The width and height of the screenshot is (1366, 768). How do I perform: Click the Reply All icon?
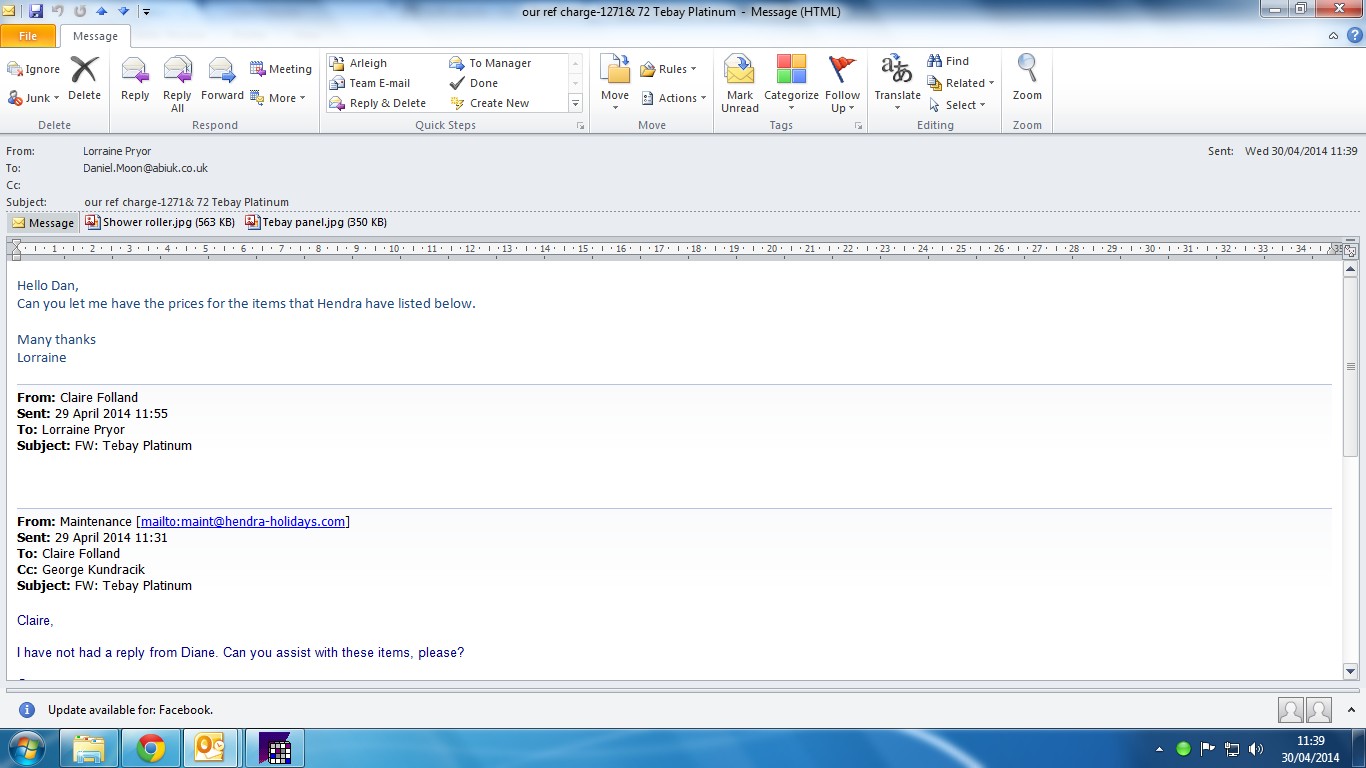(177, 82)
